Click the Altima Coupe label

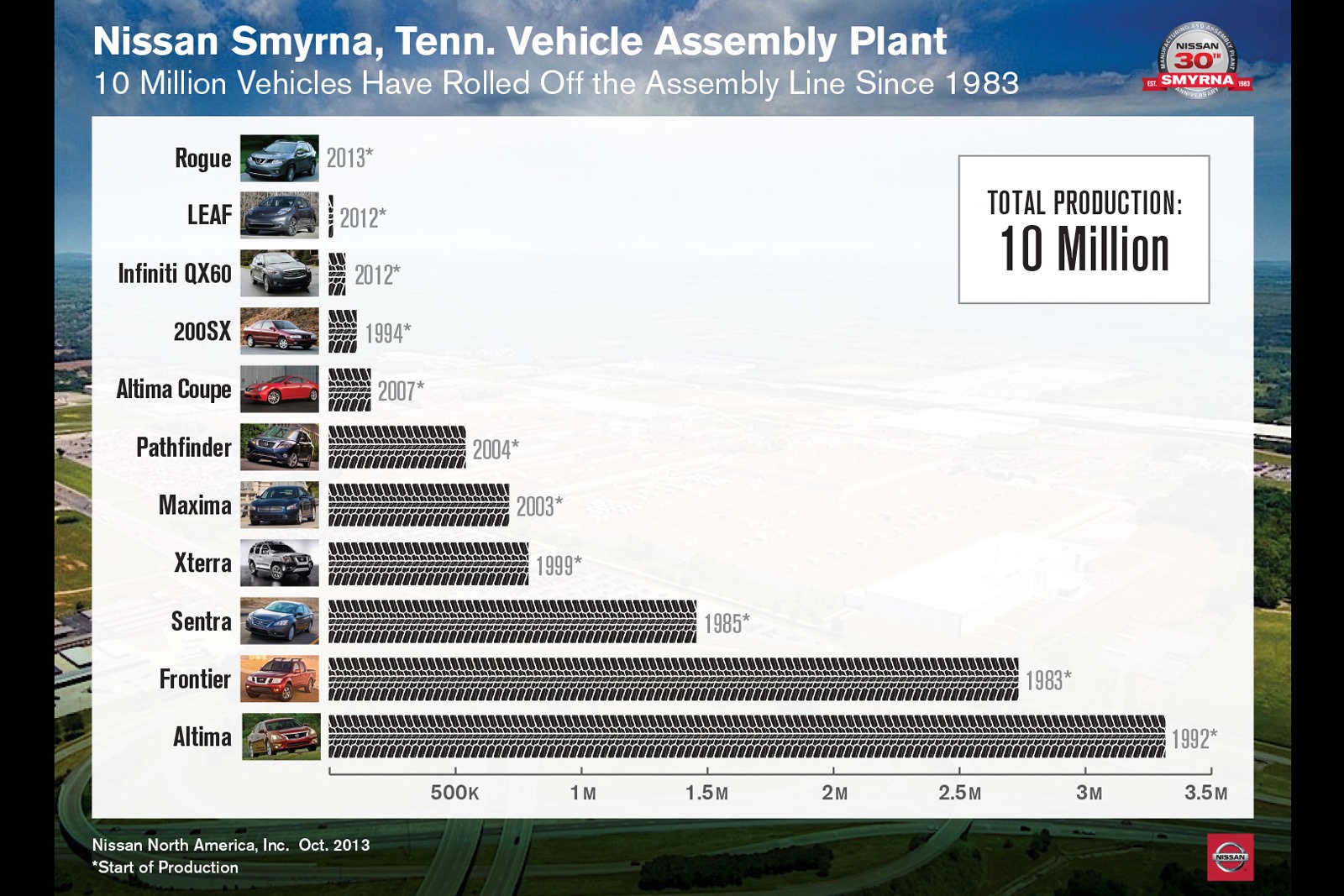174,390
